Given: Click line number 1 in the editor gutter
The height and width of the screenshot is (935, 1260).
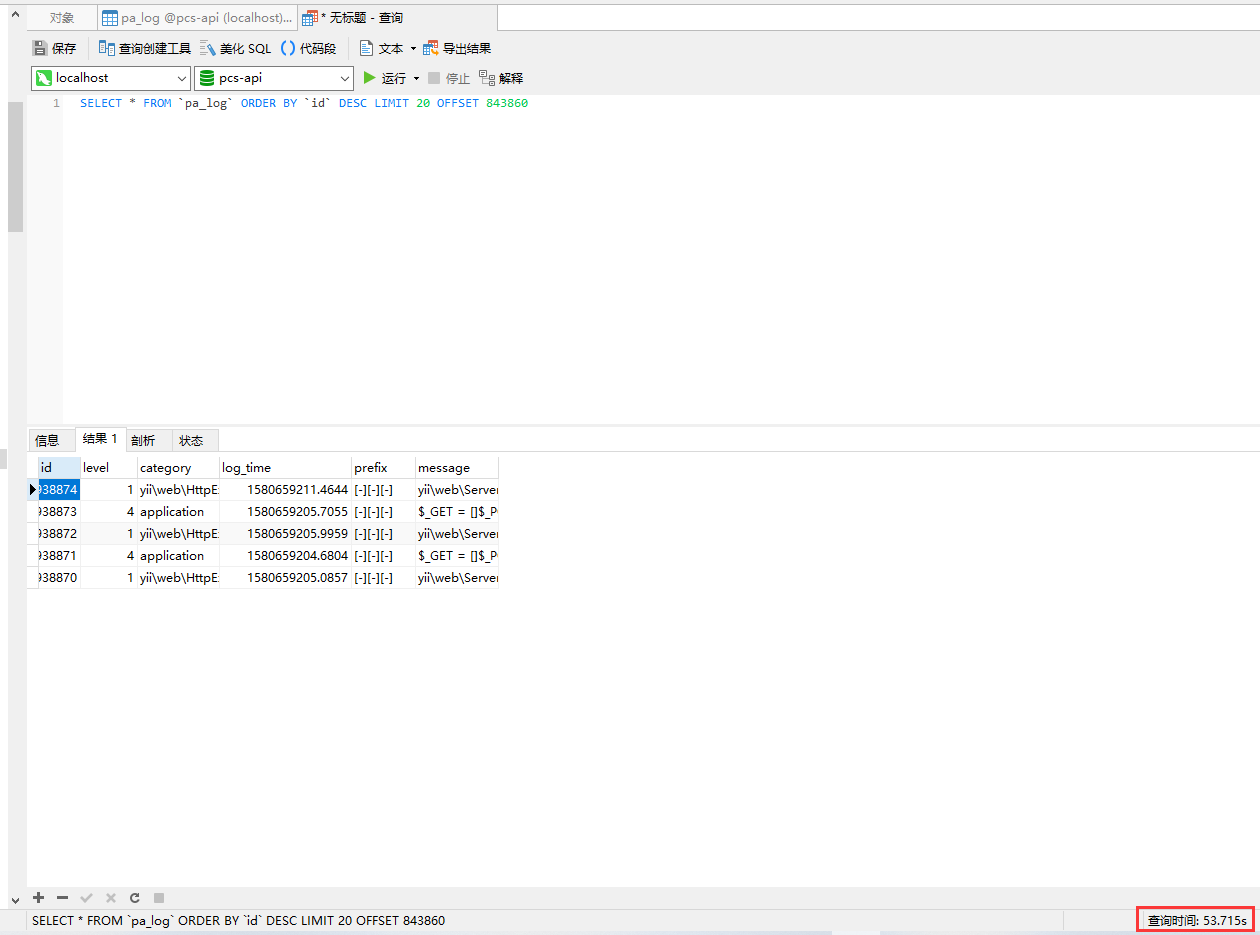Looking at the screenshot, I should coord(56,103).
